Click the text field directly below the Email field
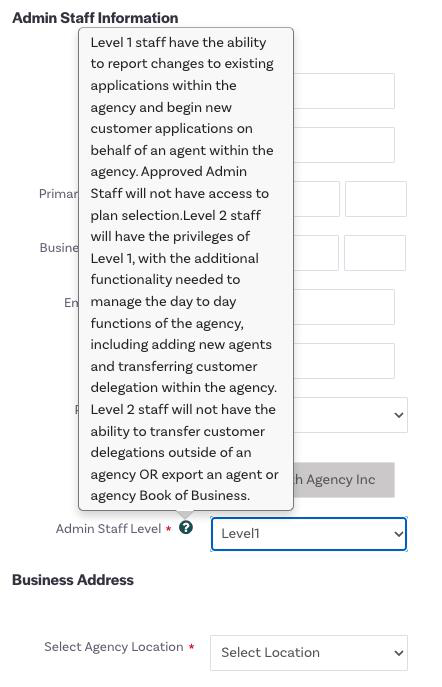This screenshot has width=442, height=687. click(x=344, y=361)
